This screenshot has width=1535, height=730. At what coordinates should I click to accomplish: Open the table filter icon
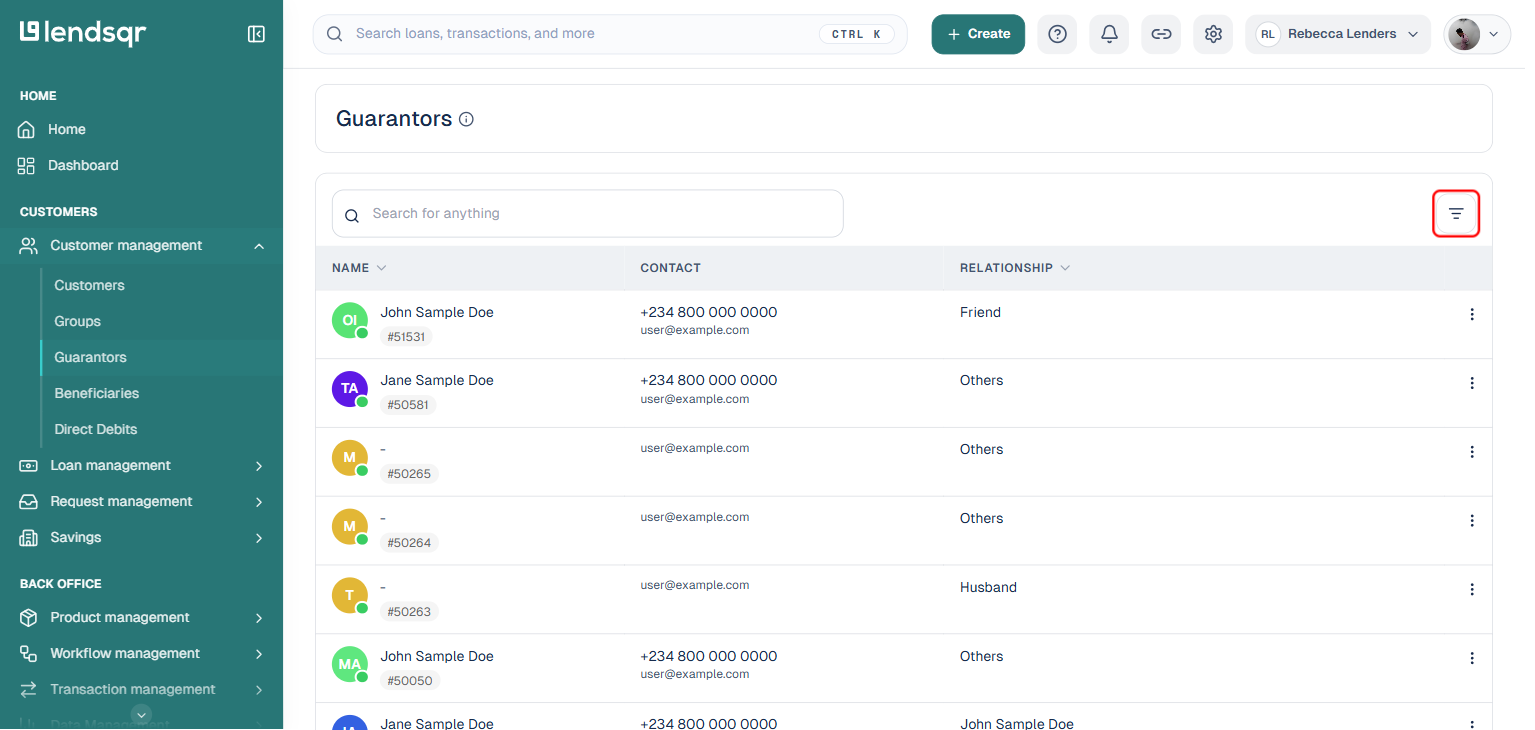[1456, 213]
